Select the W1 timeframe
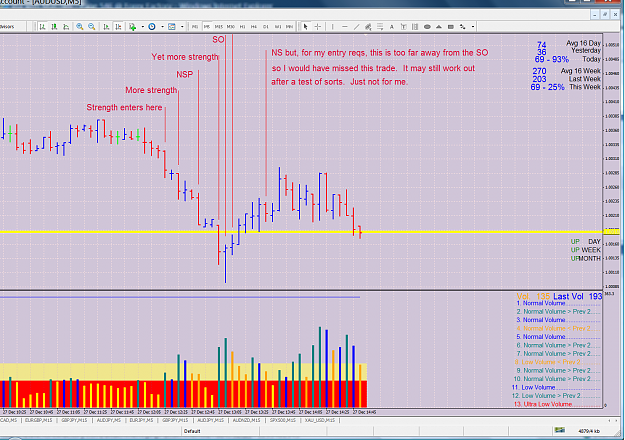The height and width of the screenshot is (440, 625). (278, 27)
